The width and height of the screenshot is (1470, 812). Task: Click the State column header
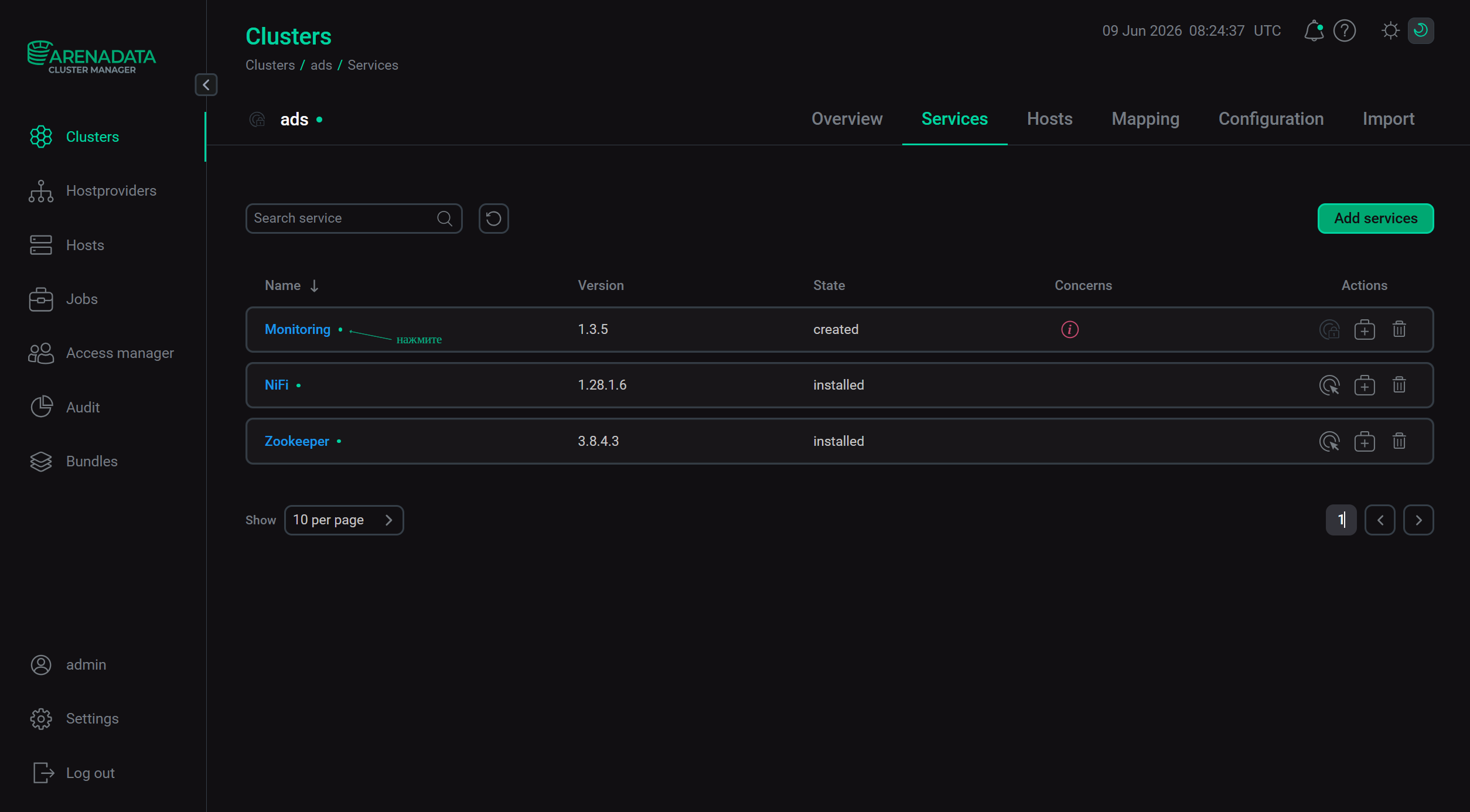[829, 285]
